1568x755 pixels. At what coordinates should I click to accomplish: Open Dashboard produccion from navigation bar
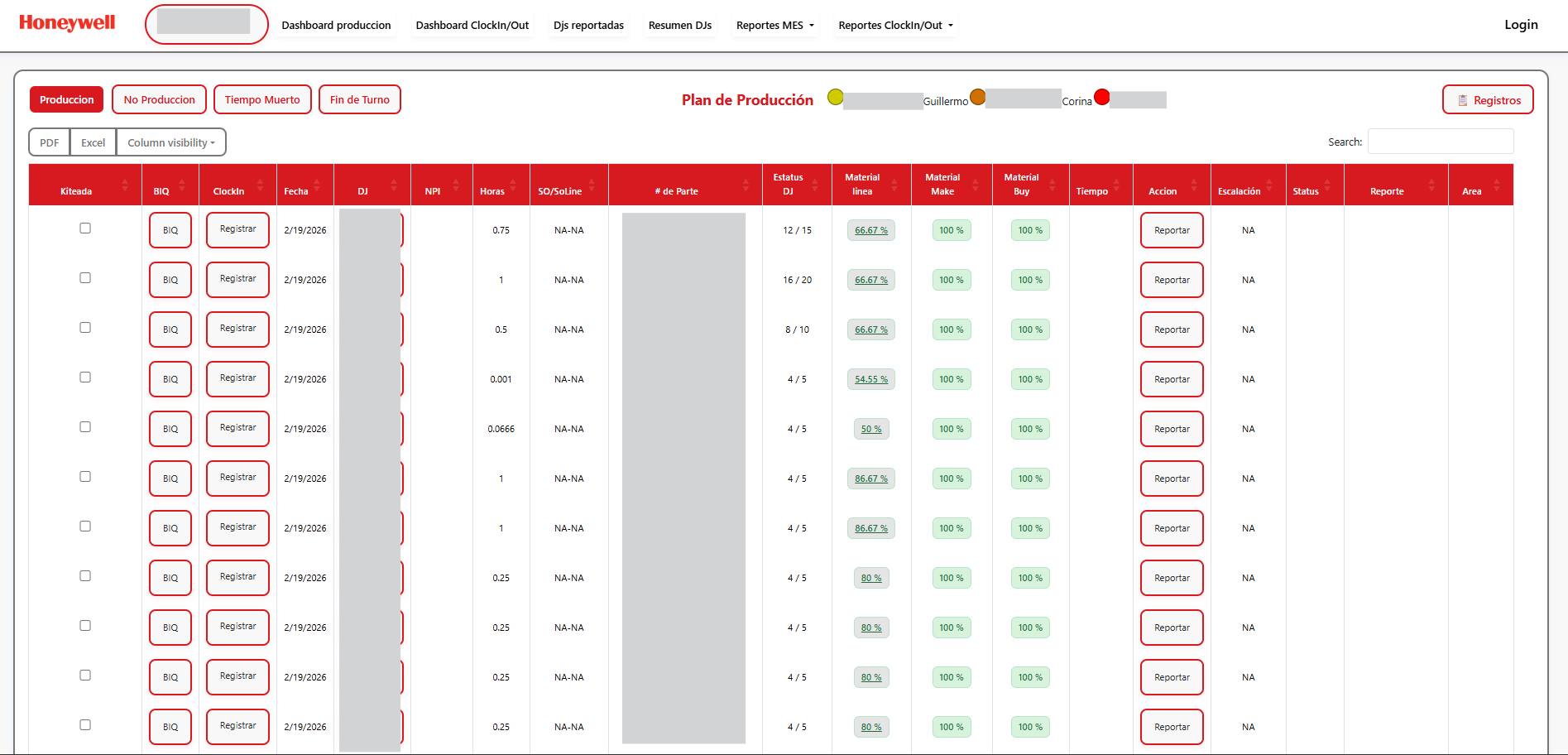(336, 26)
